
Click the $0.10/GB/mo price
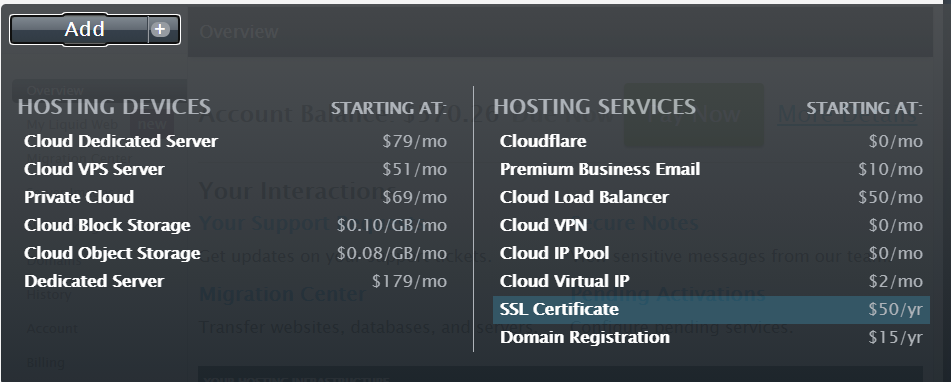pyautogui.click(x=392, y=225)
